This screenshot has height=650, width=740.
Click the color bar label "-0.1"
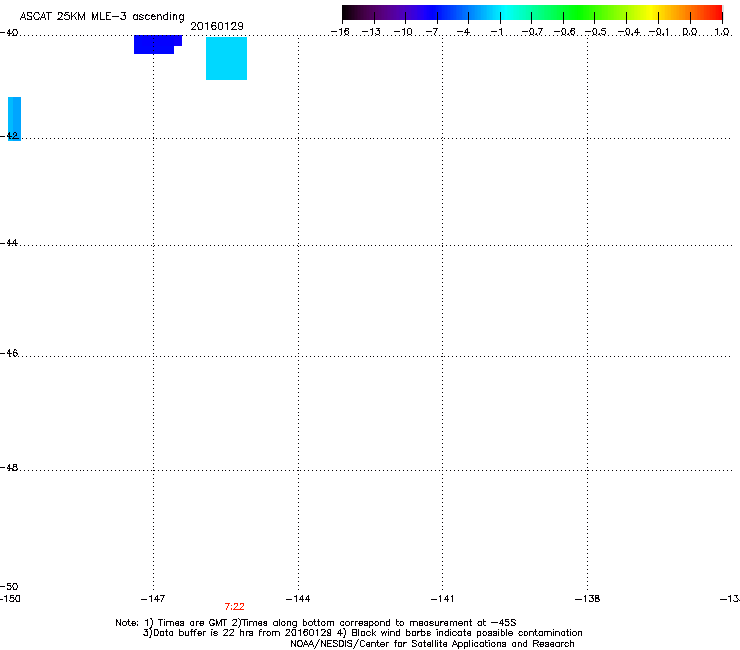point(659,32)
